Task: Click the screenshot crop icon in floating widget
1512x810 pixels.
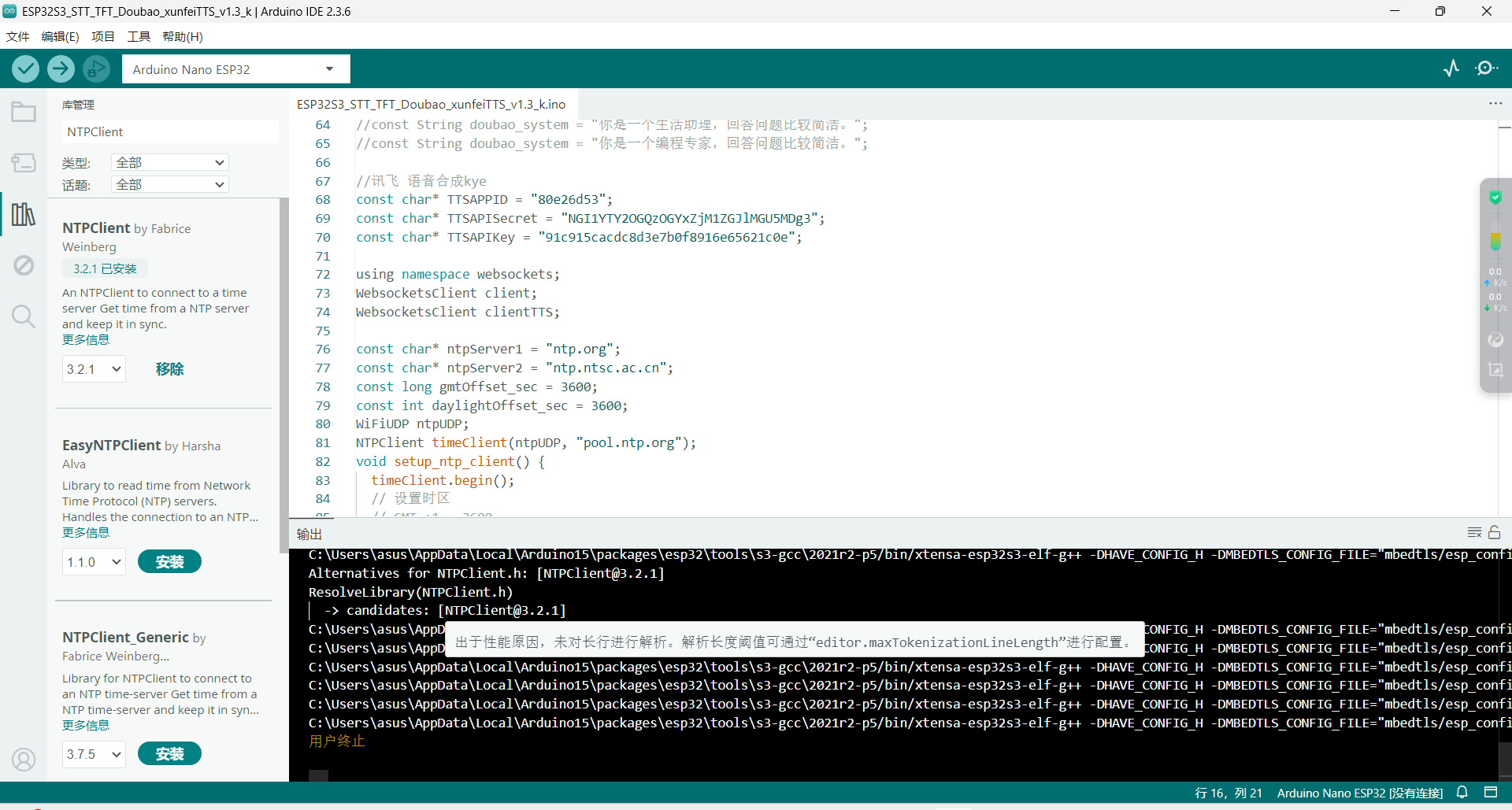Action: tap(1495, 369)
